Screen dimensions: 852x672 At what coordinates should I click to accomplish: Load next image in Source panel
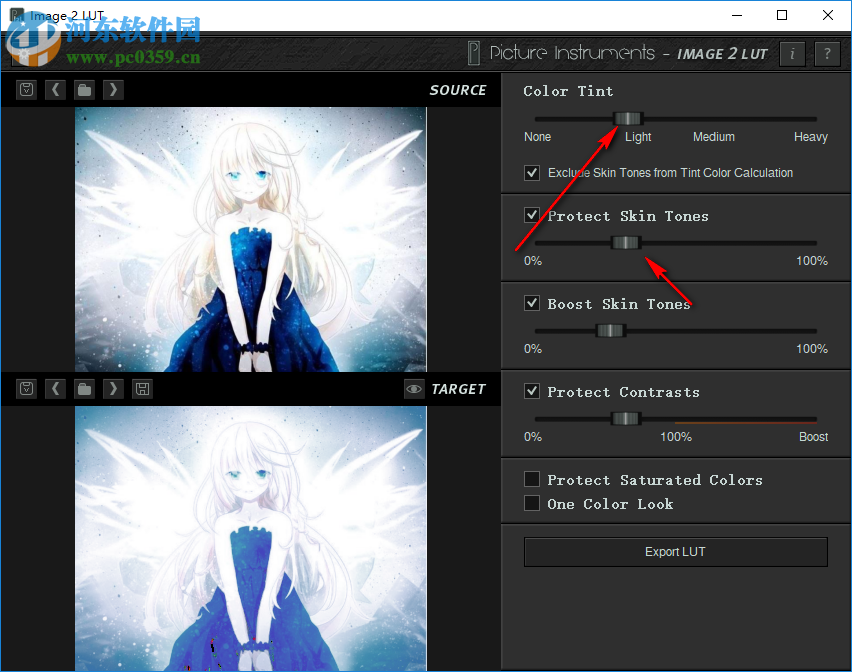(x=113, y=89)
